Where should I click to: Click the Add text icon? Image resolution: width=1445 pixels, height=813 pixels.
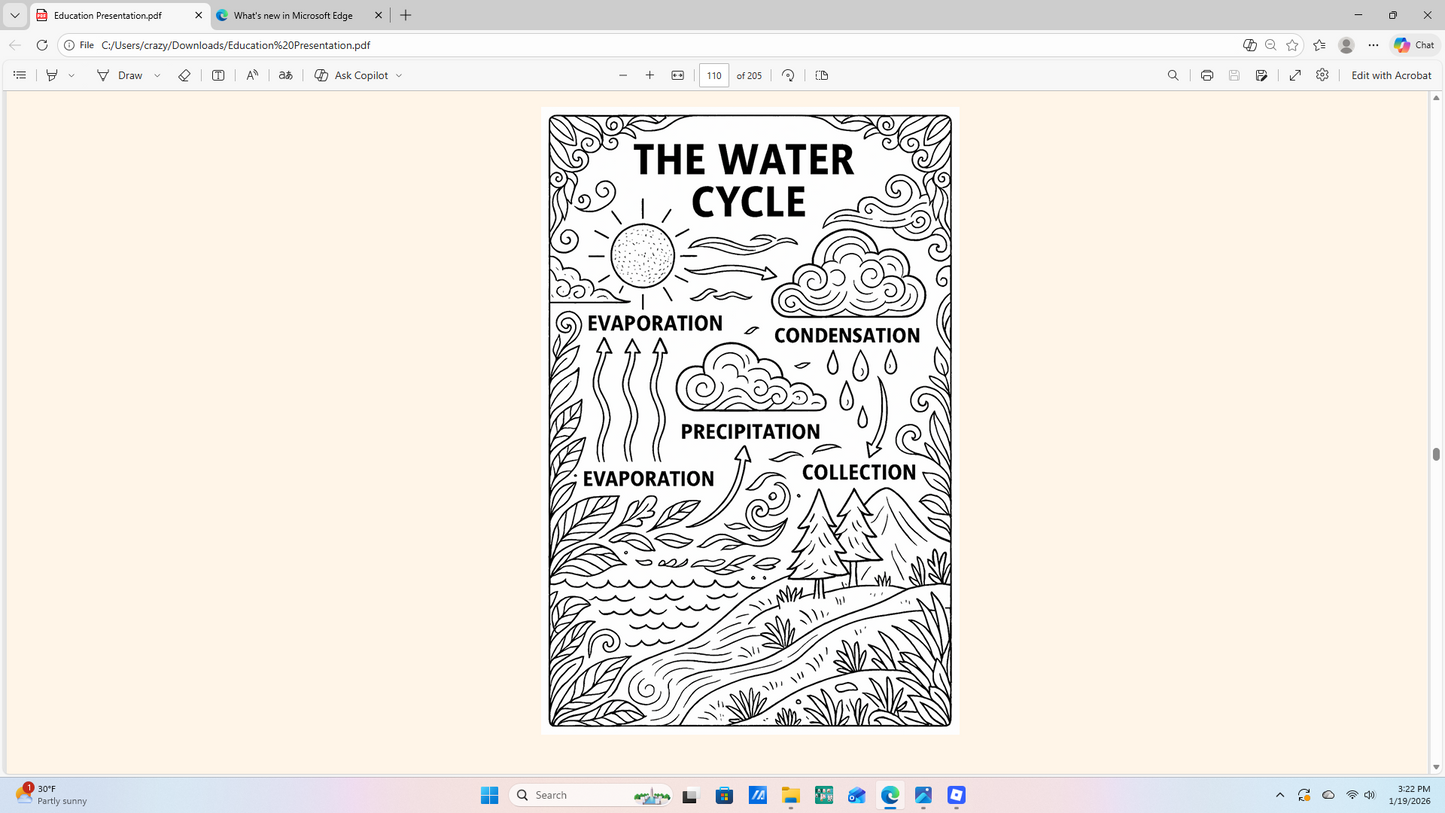click(218, 75)
